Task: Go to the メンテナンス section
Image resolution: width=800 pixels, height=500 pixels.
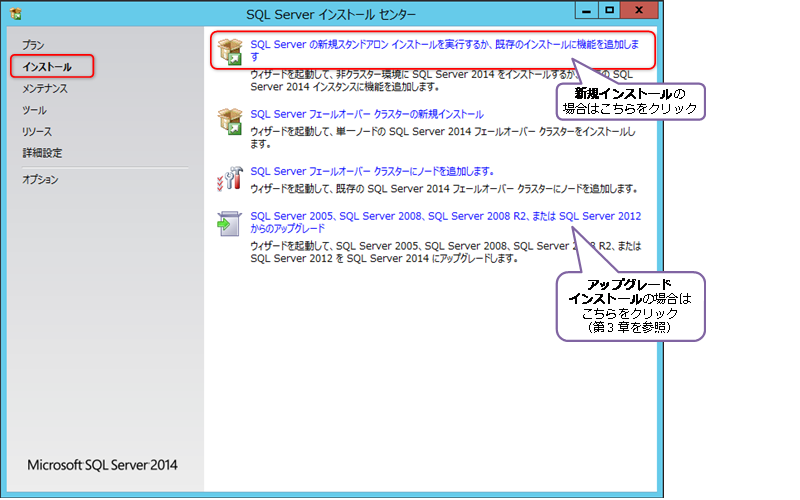Action: tap(45, 88)
